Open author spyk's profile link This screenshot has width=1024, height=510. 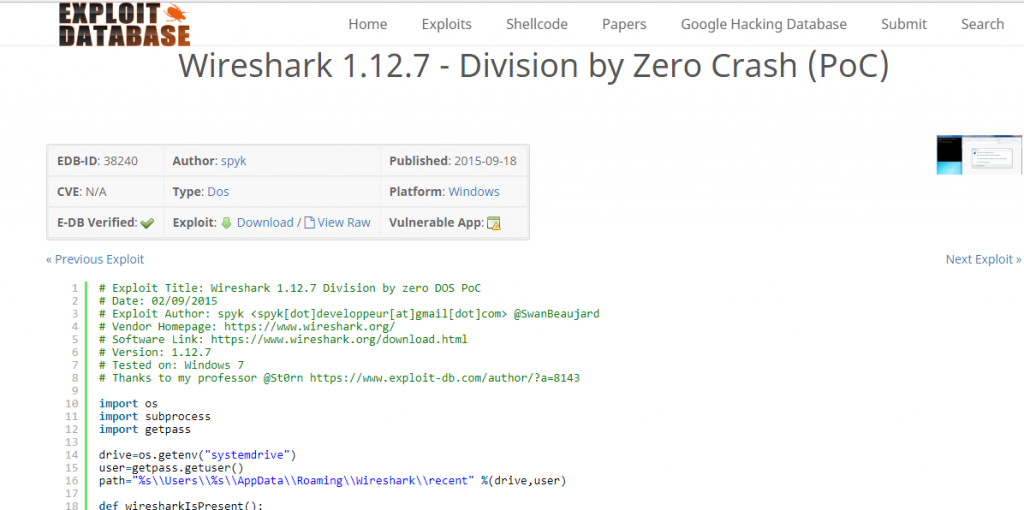(233, 161)
